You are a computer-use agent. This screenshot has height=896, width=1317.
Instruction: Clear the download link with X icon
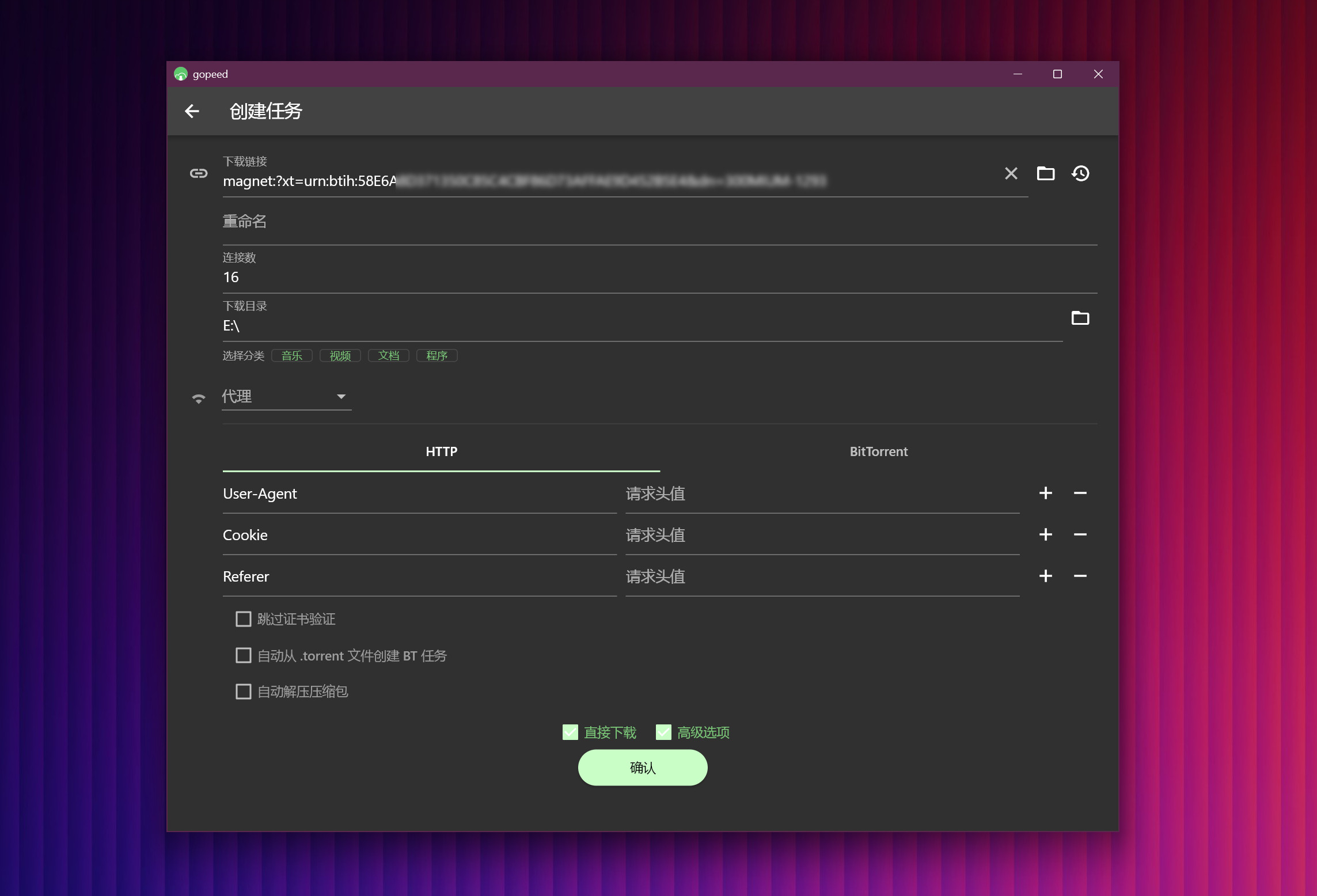(x=1011, y=173)
